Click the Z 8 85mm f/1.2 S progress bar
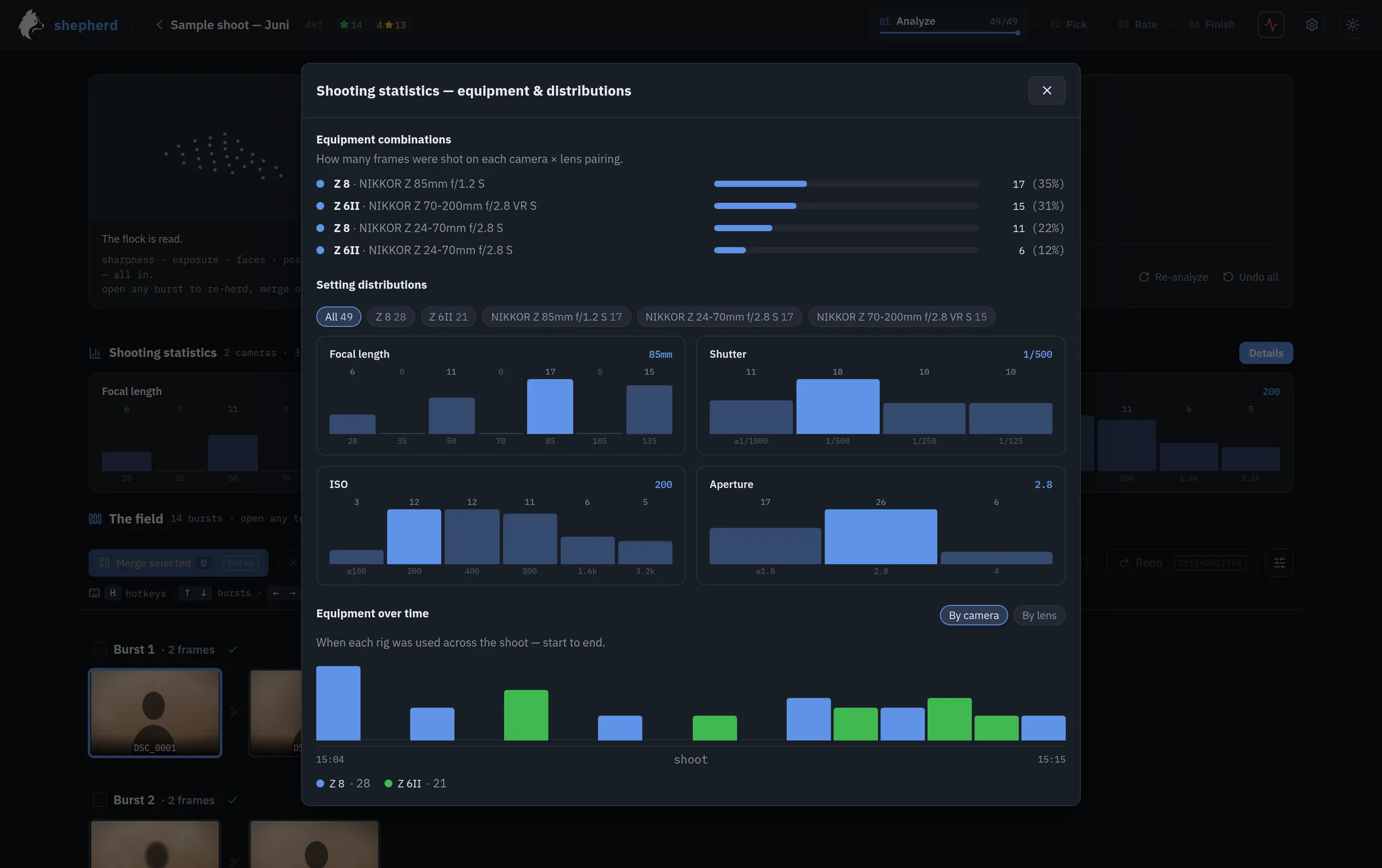Image resolution: width=1382 pixels, height=868 pixels. coord(846,184)
